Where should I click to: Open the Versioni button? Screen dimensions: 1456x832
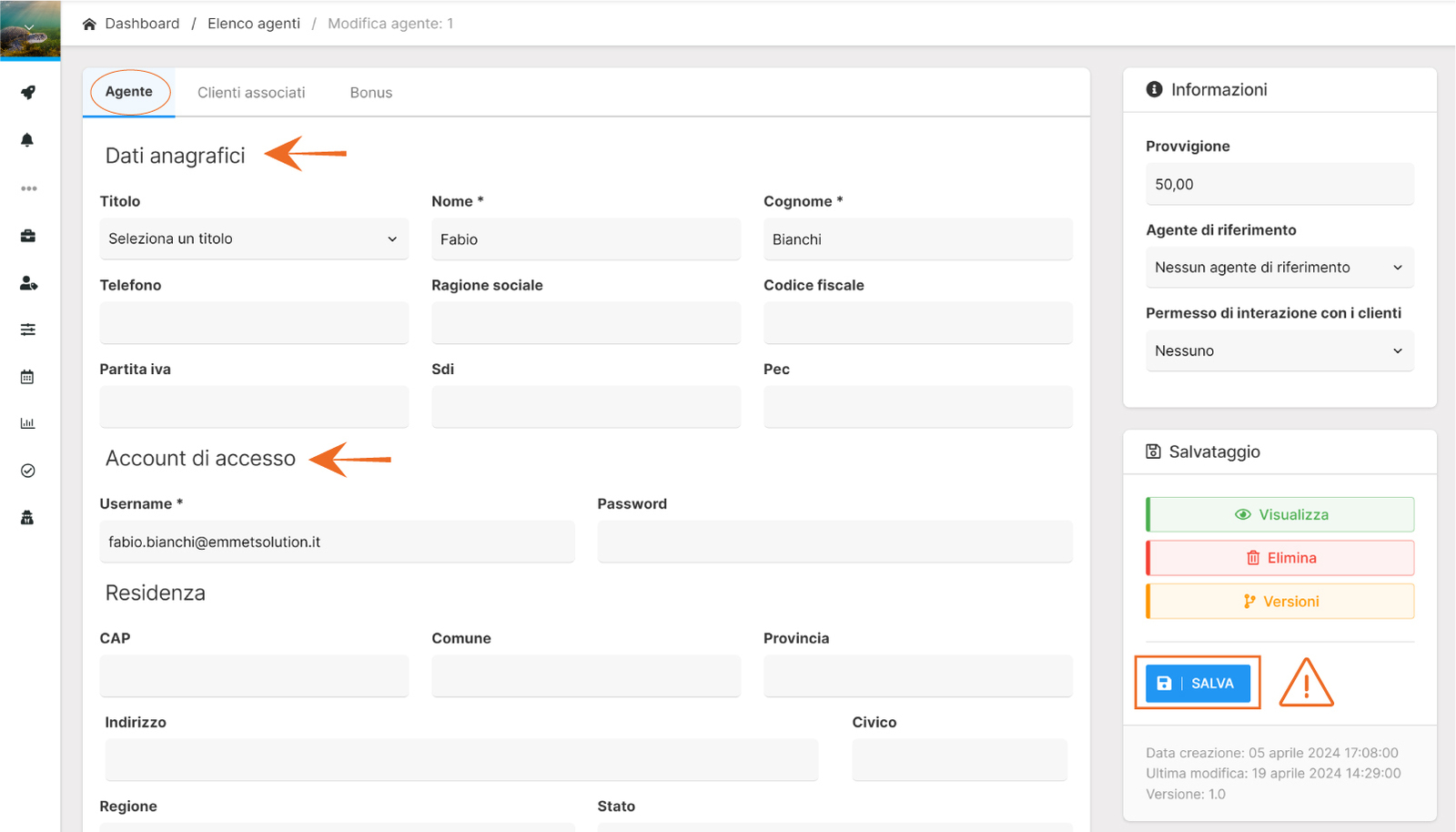tap(1280, 602)
